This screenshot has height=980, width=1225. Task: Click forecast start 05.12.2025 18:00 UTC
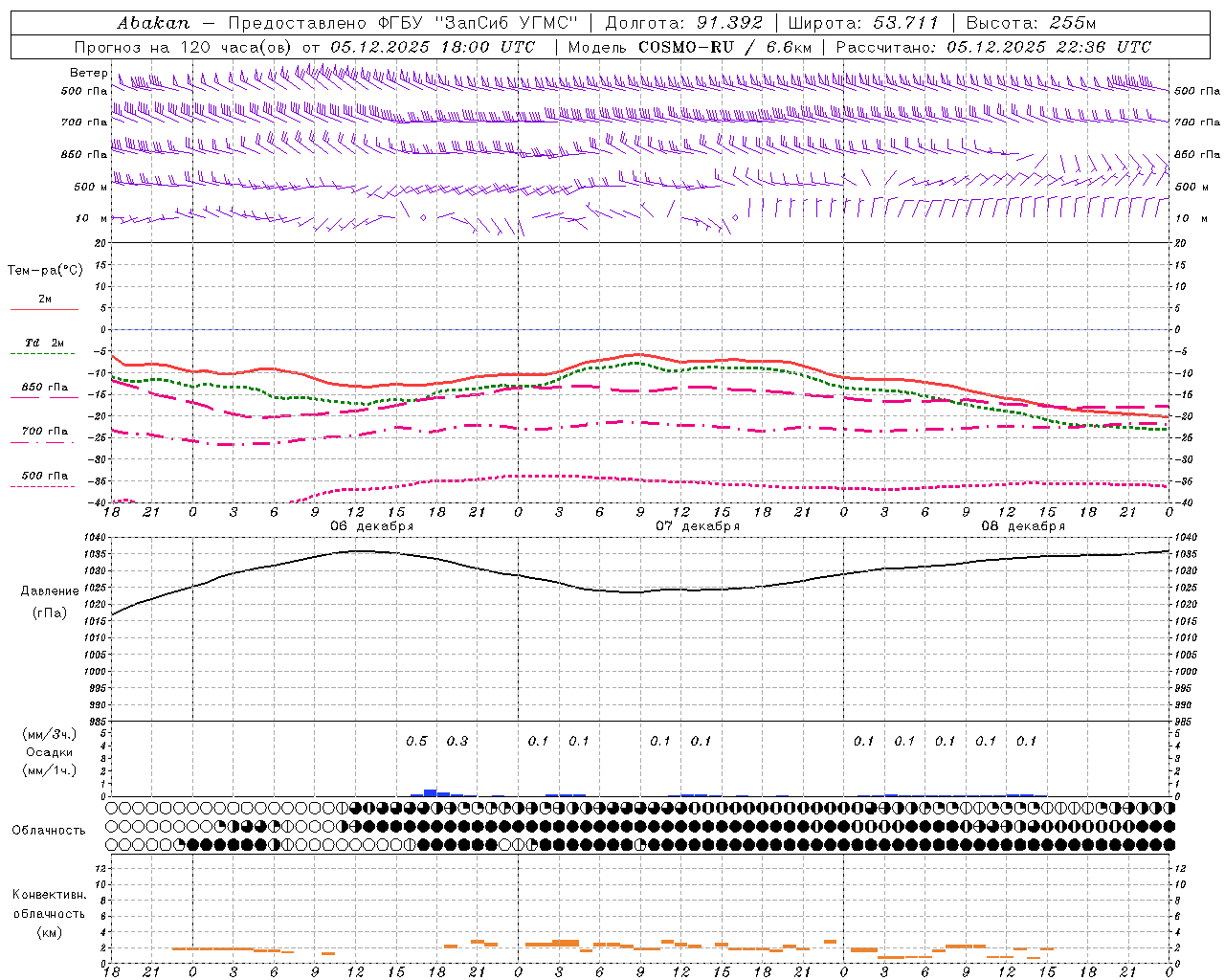(434, 47)
